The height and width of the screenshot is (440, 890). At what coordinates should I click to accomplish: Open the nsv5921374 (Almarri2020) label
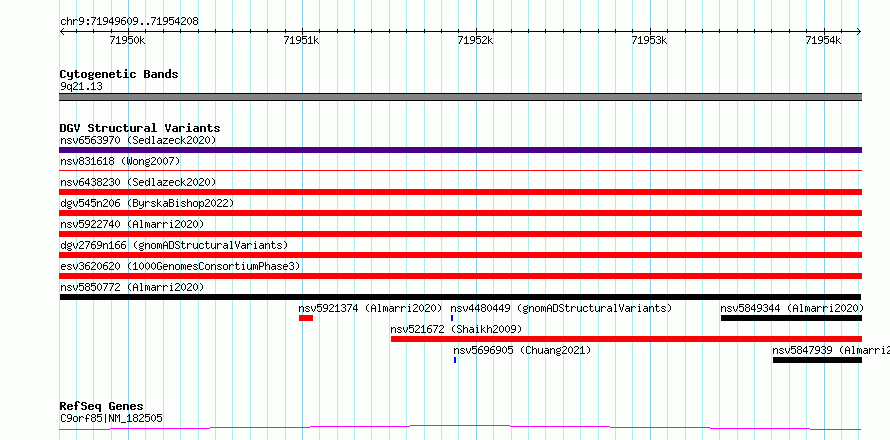pos(370,308)
